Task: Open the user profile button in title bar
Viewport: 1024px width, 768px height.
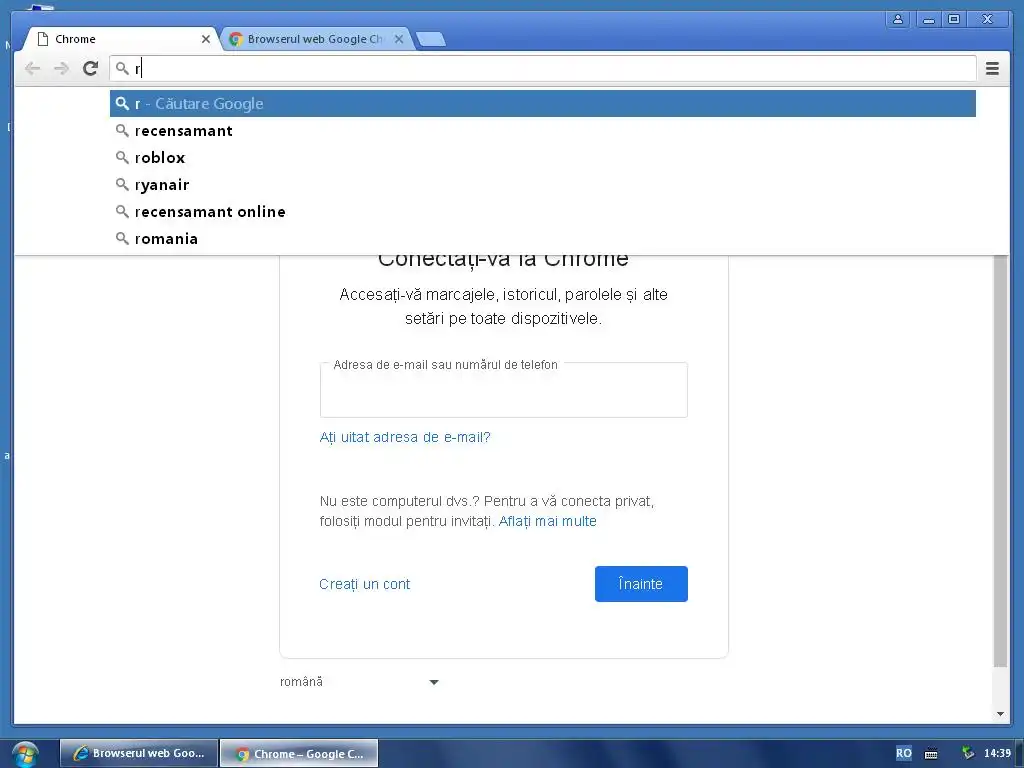Action: (x=898, y=19)
